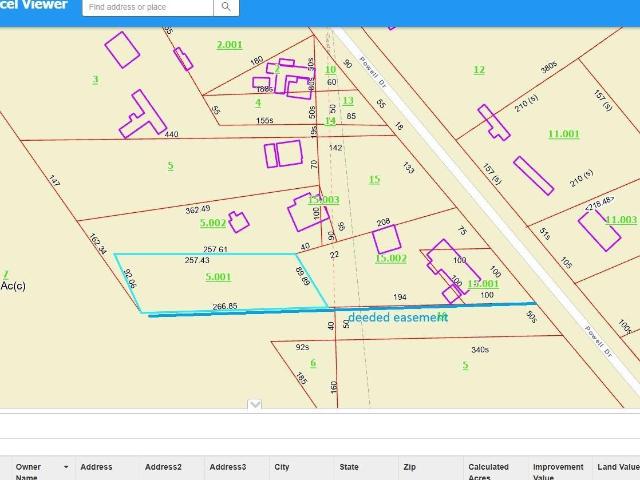
Task: Click the Improvement Value column header
Action: pyautogui.click(x=560, y=471)
